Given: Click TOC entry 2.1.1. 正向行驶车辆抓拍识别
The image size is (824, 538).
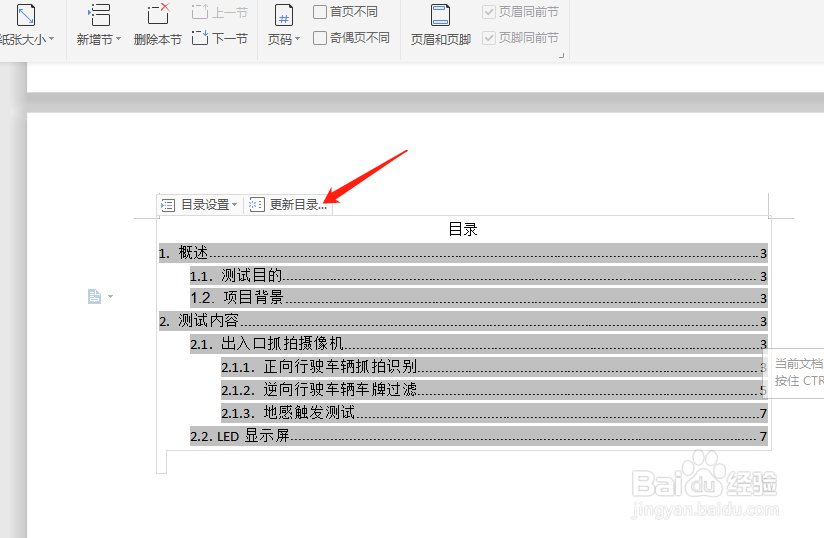Looking at the screenshot, I should point(494,367).
